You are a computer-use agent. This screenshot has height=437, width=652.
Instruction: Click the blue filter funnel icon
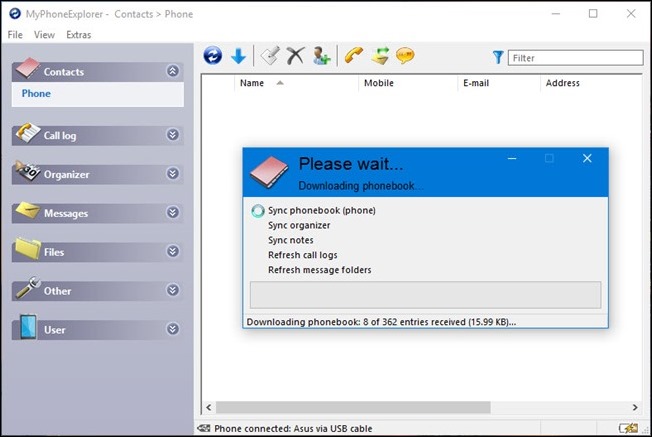pyautogui.click(x=498, y=57)
